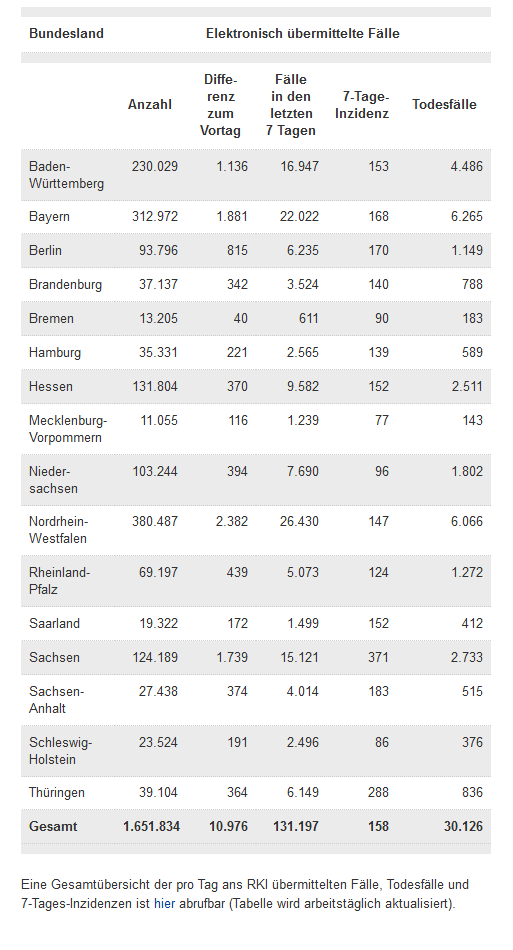
Task: Select the Saarland row label
Action: click(55, 623)
